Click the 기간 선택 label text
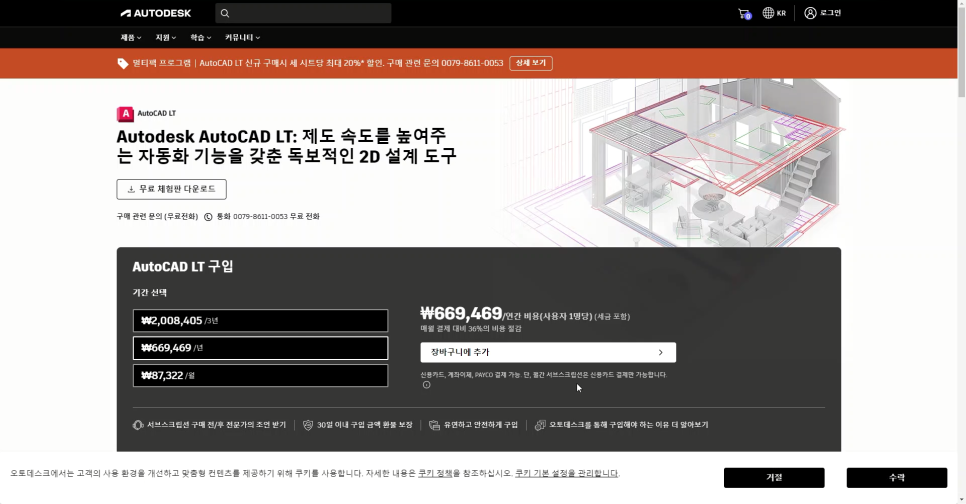The image size is (966, 504). coord(150,293)
